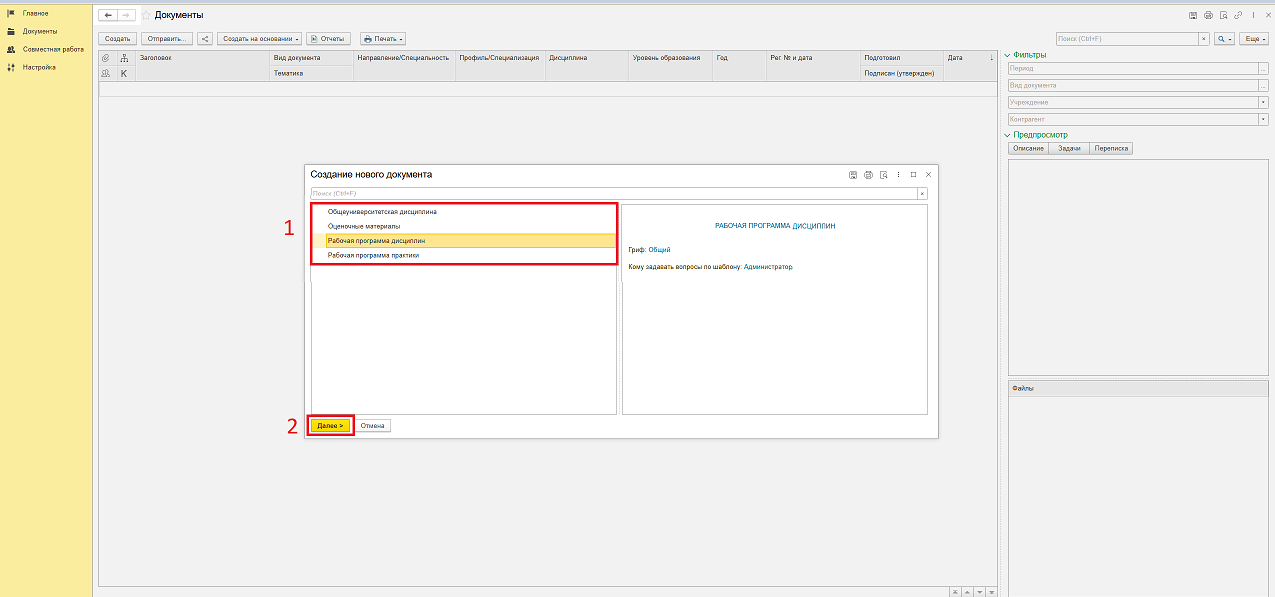Click the save icon in dialog header
Viewport: 1275px width, 597px height.
coord(853,174)
